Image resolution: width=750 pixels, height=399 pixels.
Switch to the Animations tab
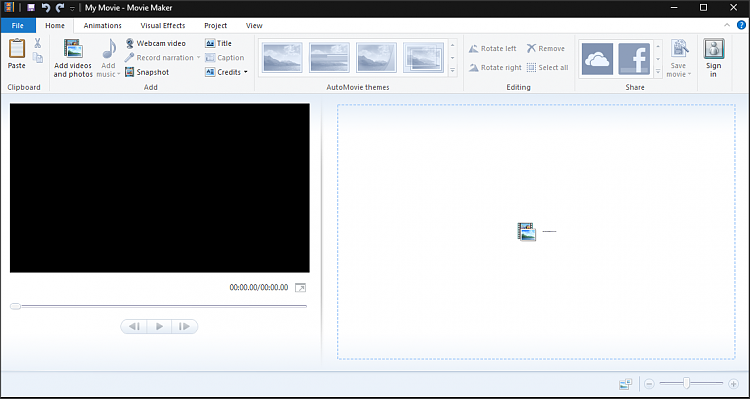pos(102,26)
